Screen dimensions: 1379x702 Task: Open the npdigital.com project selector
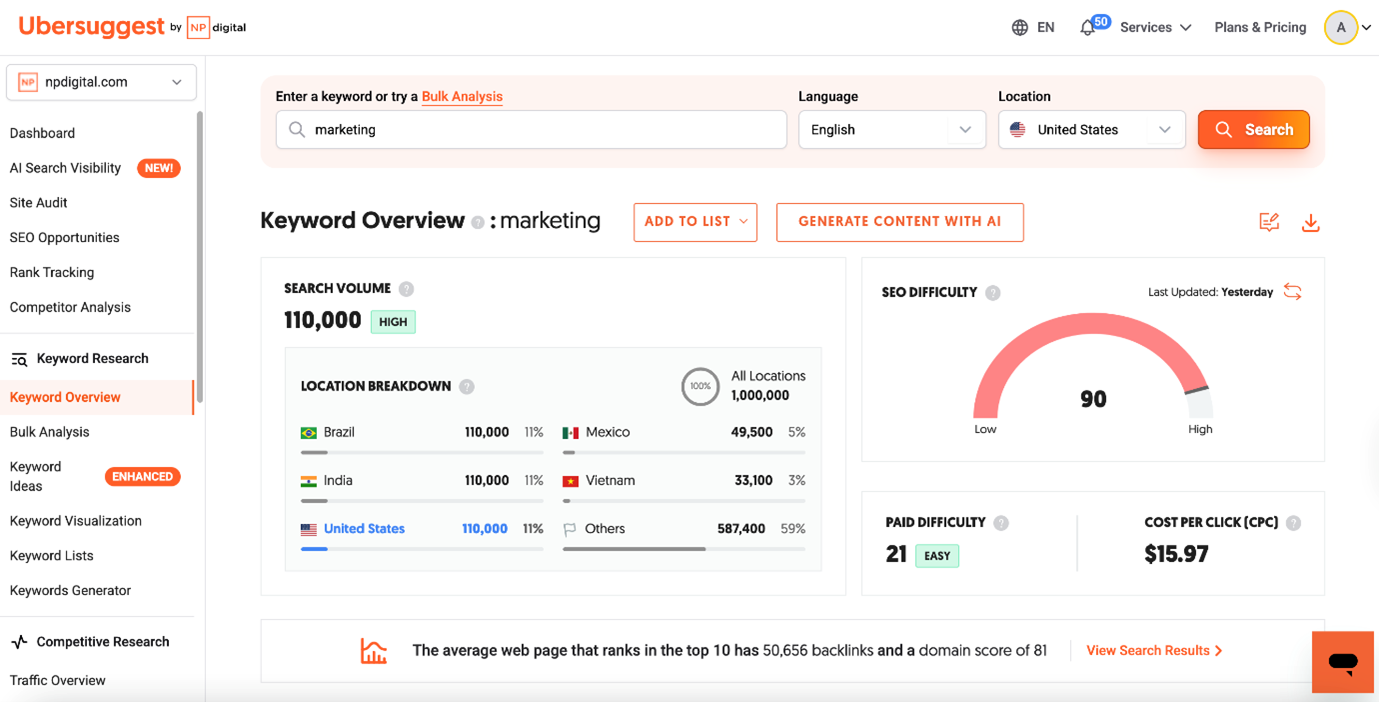[x=100, y=82]
